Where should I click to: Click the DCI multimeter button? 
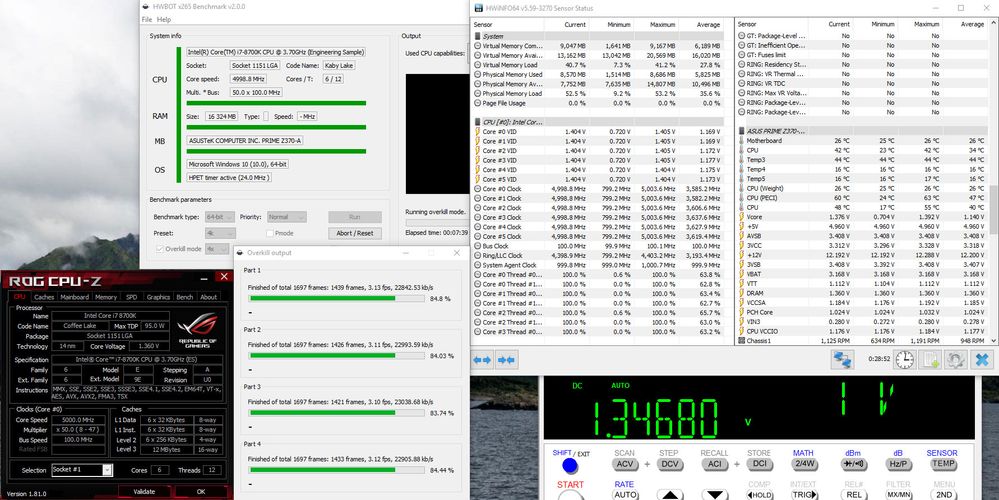tap(759, 464)
